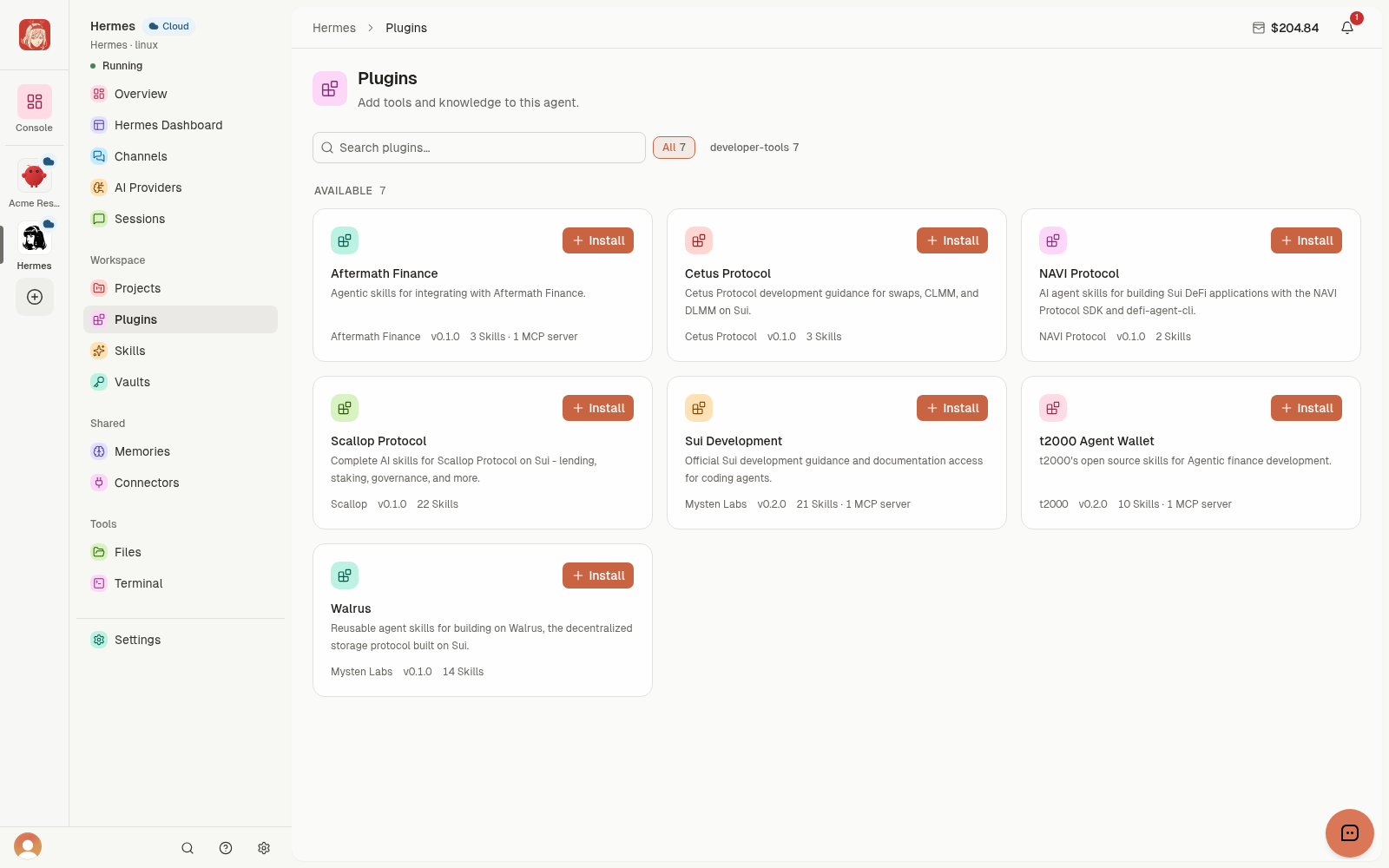
Task: Open Terminal in the sidebar
Action: click(181, 583)
